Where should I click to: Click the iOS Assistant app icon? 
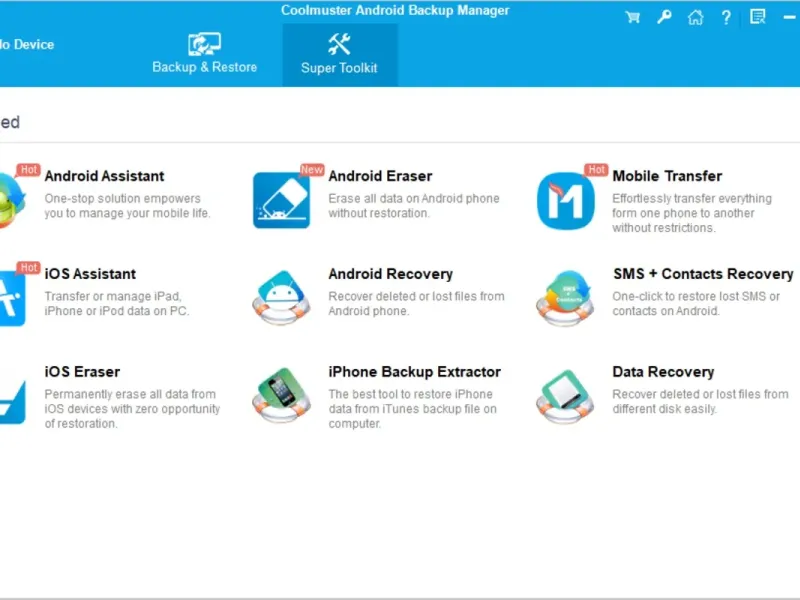12,298
